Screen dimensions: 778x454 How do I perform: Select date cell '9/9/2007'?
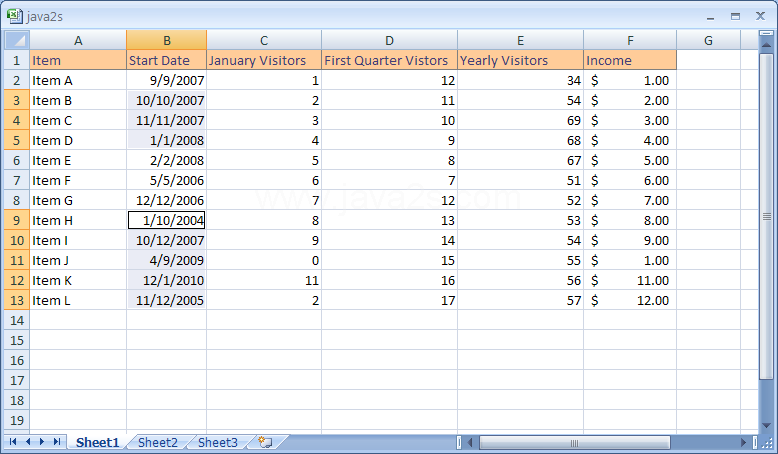(x=167, y=80)
